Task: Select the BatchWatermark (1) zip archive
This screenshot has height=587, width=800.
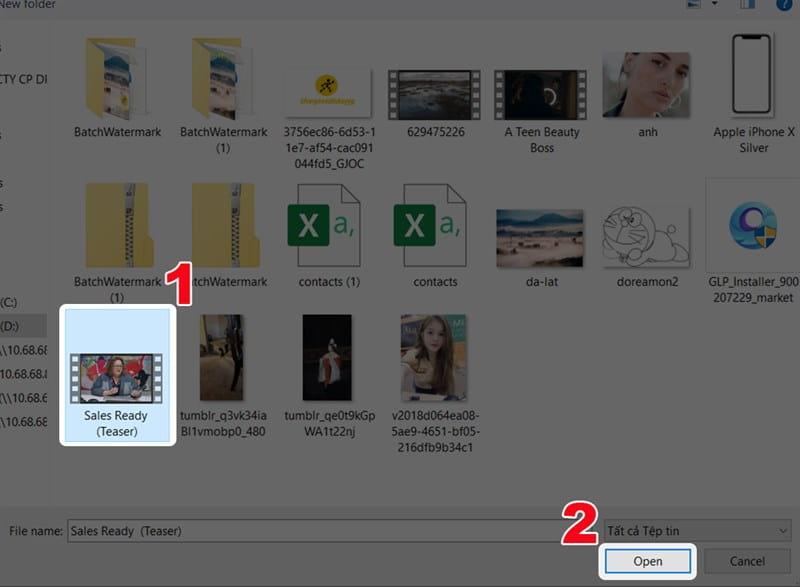Action: click(x=117, y=243)
